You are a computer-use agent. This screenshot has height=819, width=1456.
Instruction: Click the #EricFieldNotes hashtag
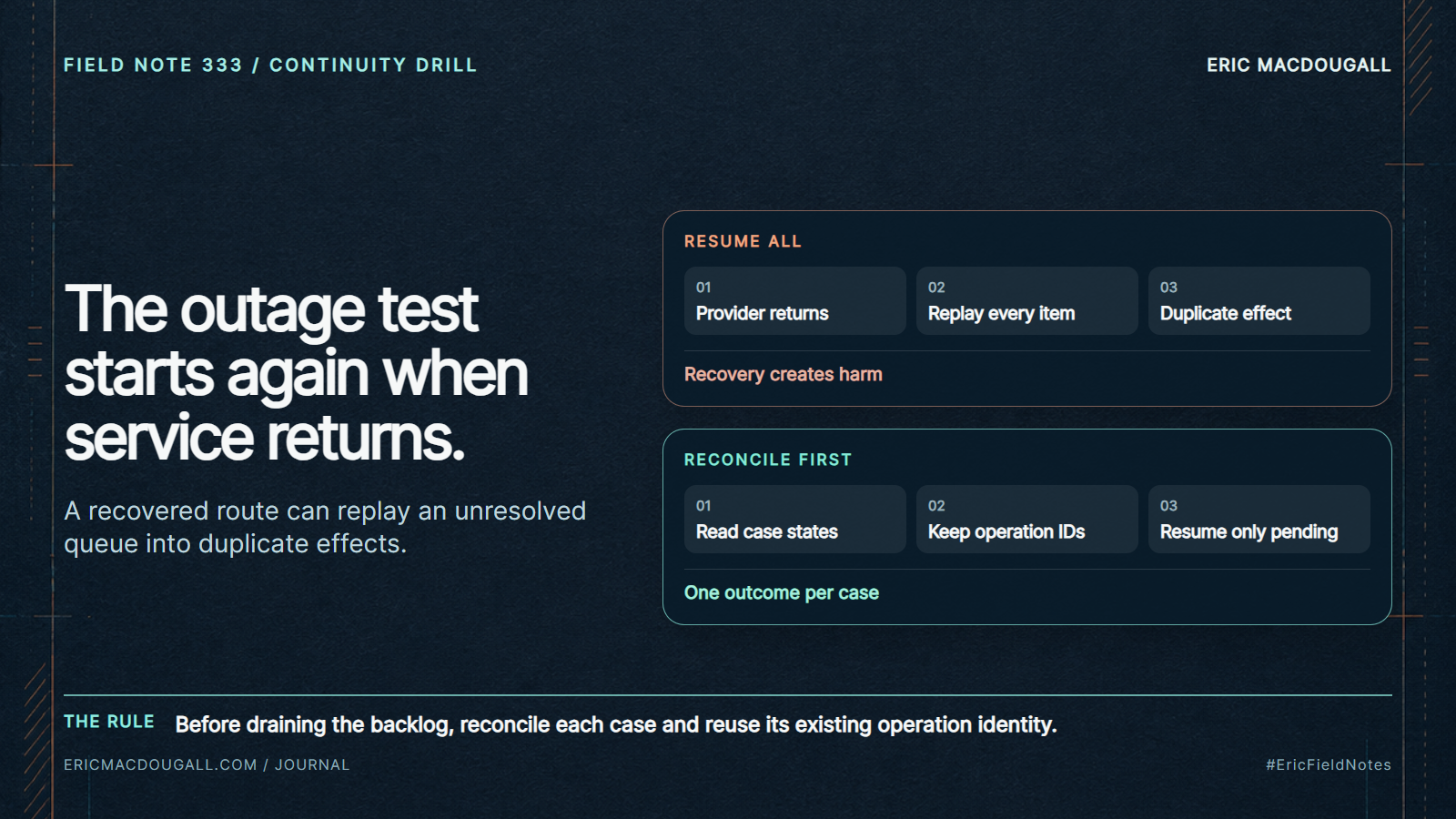tap(1328, 764)
